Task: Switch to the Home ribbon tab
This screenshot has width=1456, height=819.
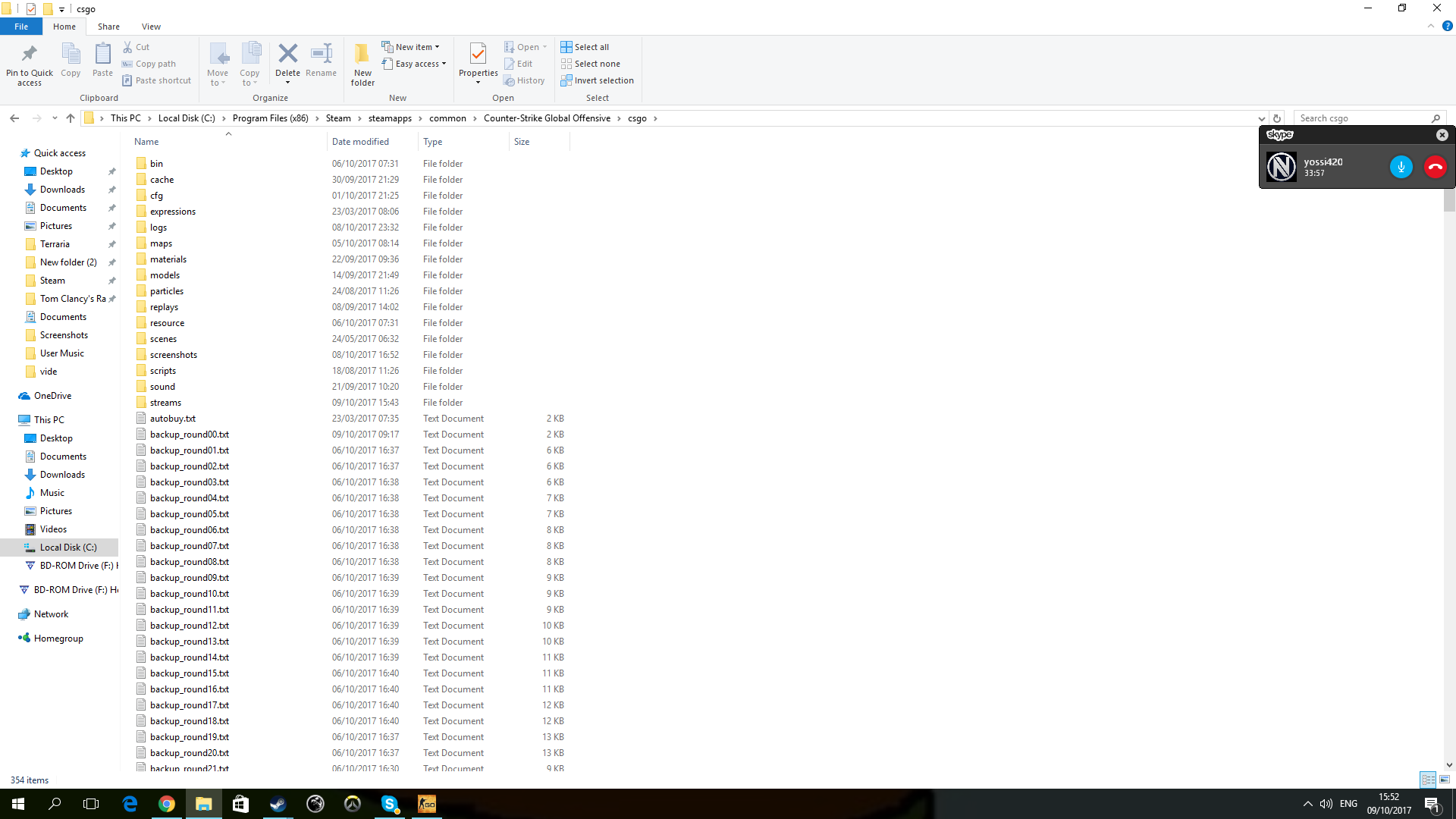Action: 64,27
